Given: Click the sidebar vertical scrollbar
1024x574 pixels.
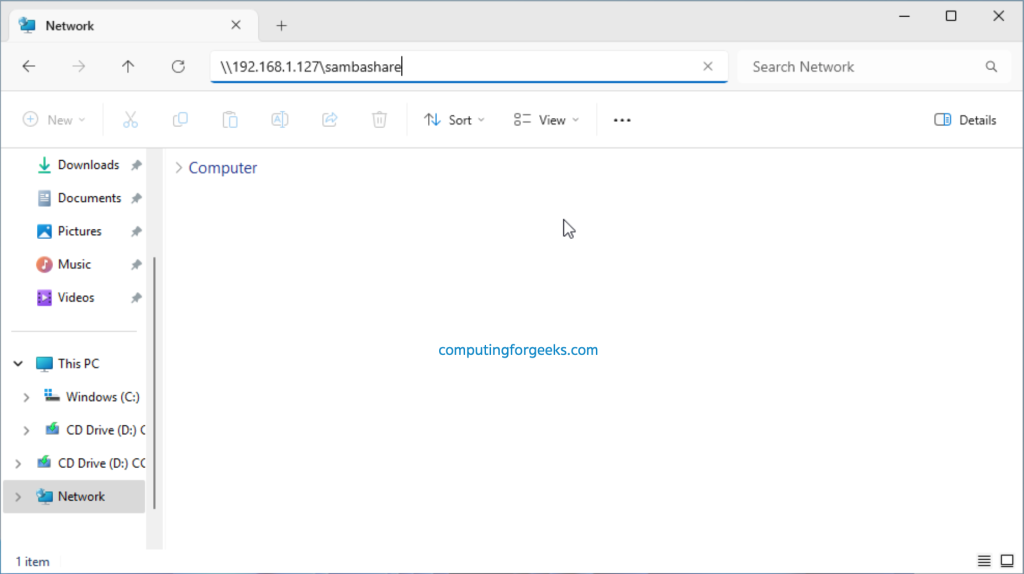Looking at the screenshot, I should tap(154, 383).
